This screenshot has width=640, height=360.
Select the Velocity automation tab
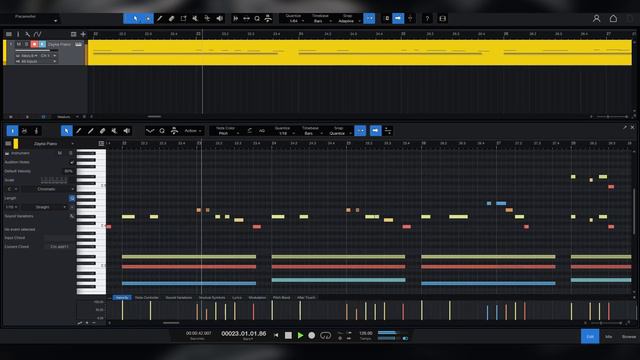(x=122, y=298)
